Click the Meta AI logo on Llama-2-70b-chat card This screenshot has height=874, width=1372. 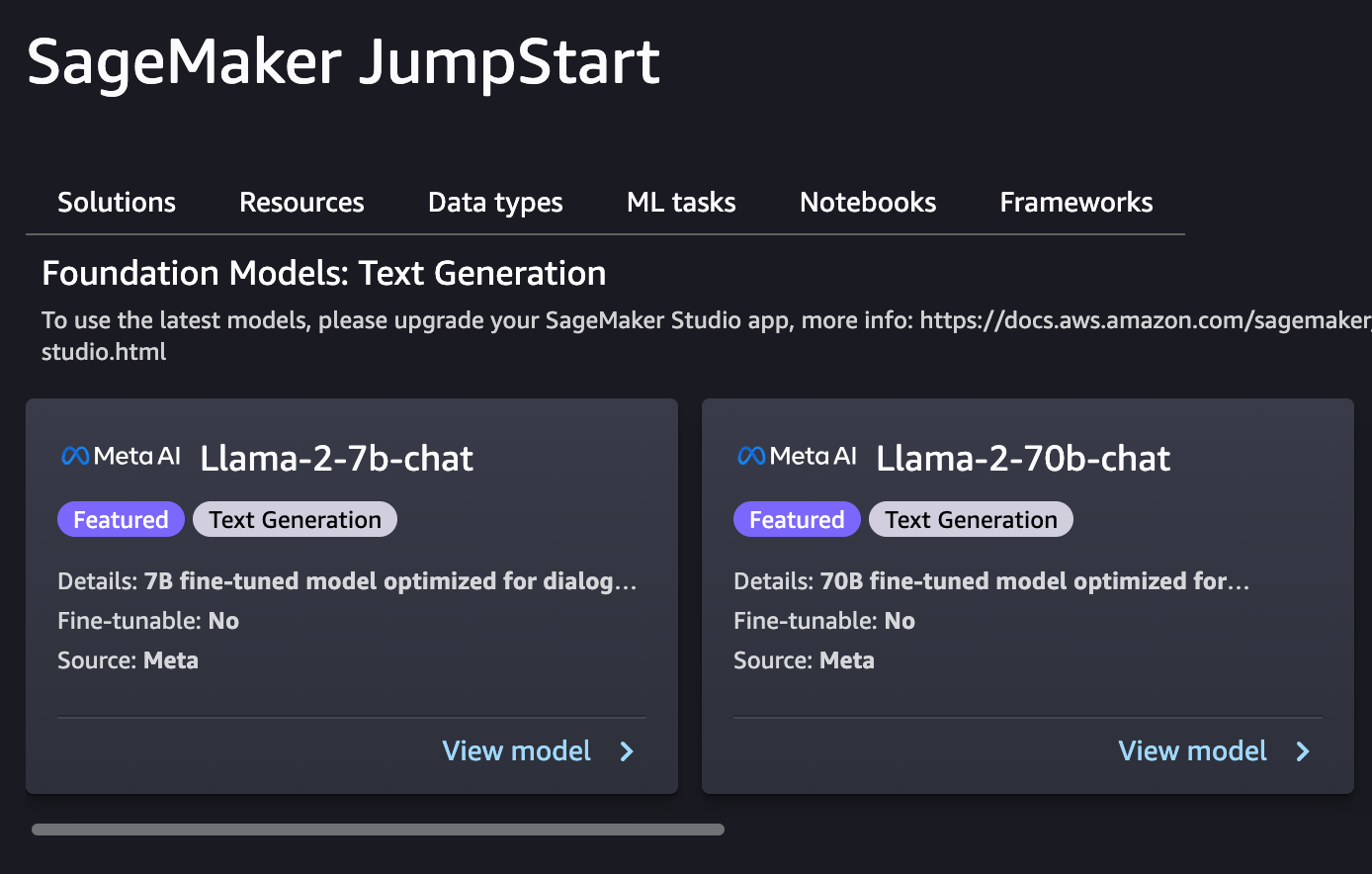click(797, 456)
